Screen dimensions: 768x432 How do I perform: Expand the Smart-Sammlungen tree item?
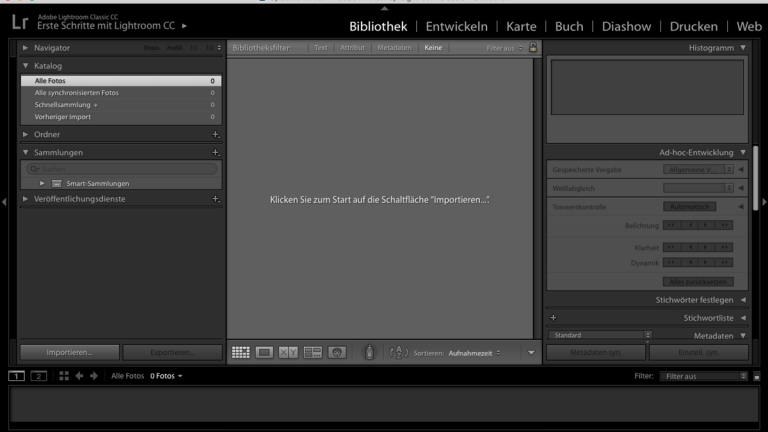coord(42,184)
